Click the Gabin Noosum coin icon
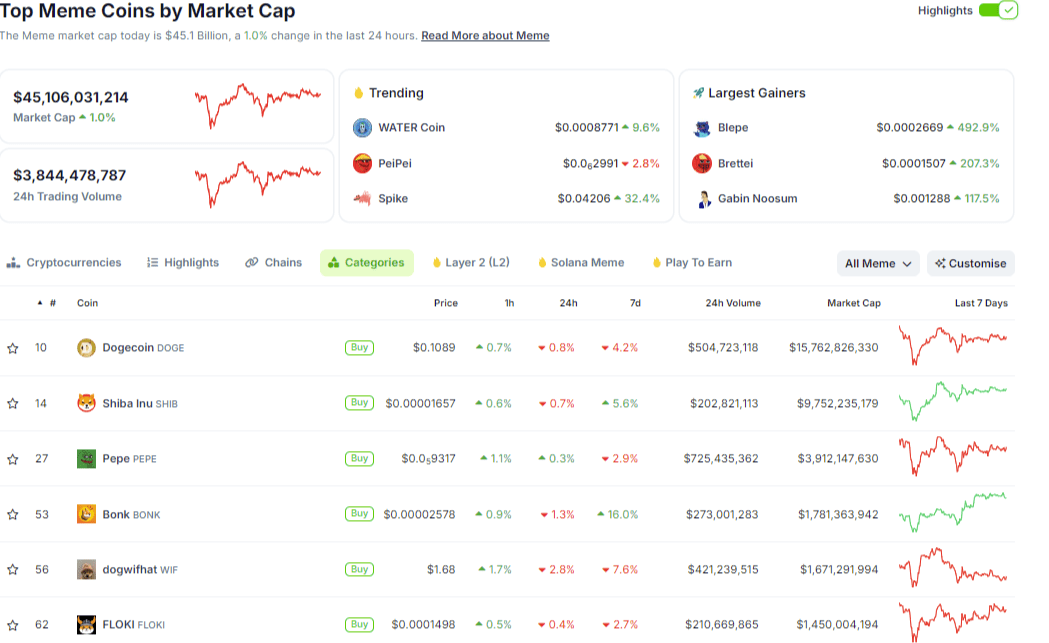This screenshot has height=643, width=1049. 704,199
